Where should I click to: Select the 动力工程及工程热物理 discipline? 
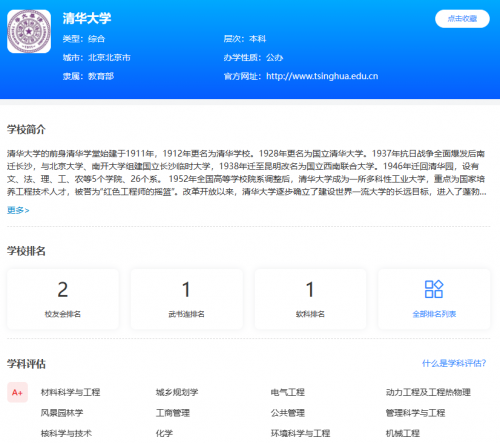pyautogui.click(x=428, y=392)
